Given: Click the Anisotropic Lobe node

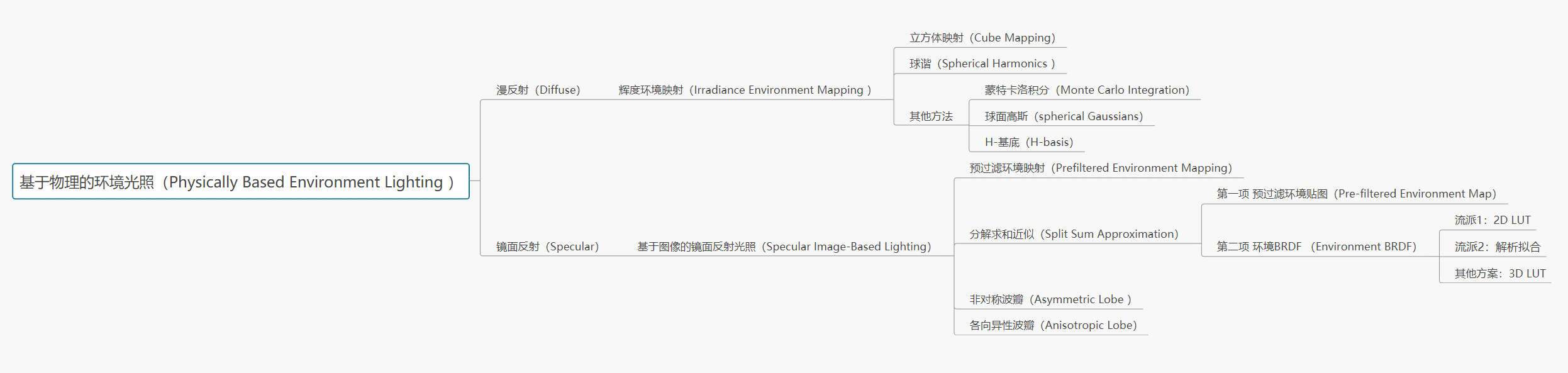Looking at the screenshot, I should tap(1052, 325).
